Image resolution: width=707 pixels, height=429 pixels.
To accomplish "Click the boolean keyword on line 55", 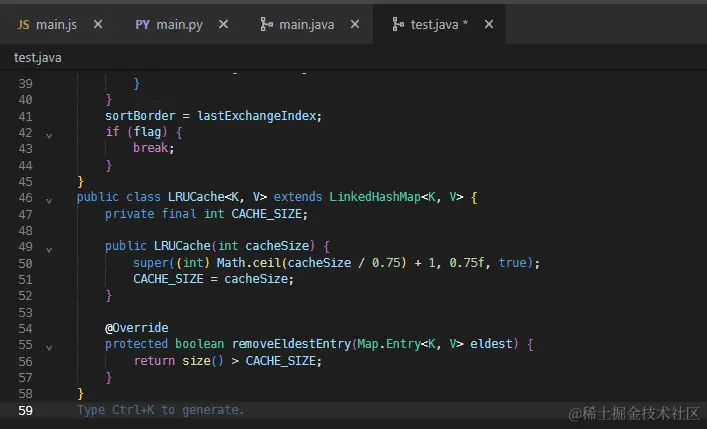I will (199, 344).
